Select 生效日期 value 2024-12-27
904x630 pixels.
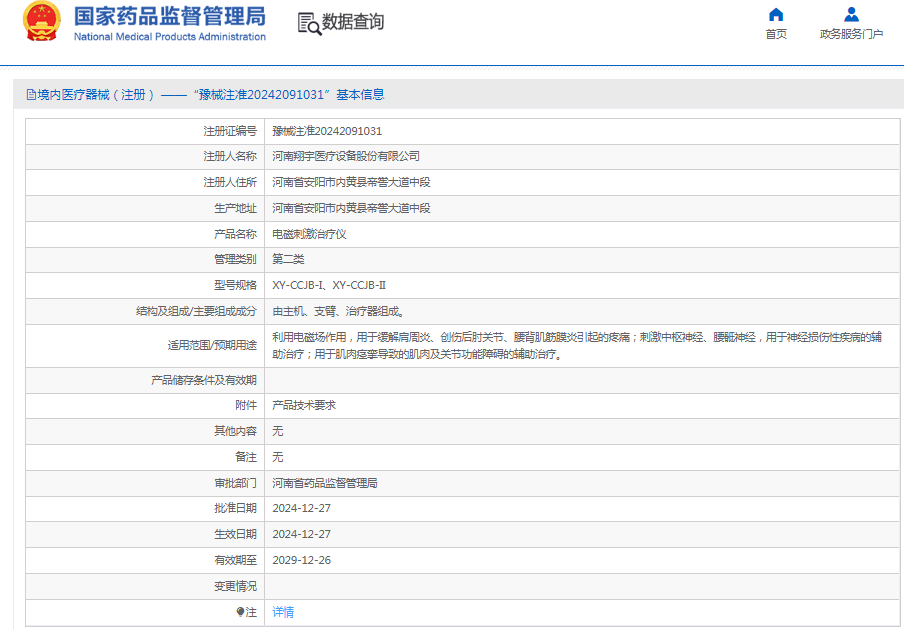302,534
